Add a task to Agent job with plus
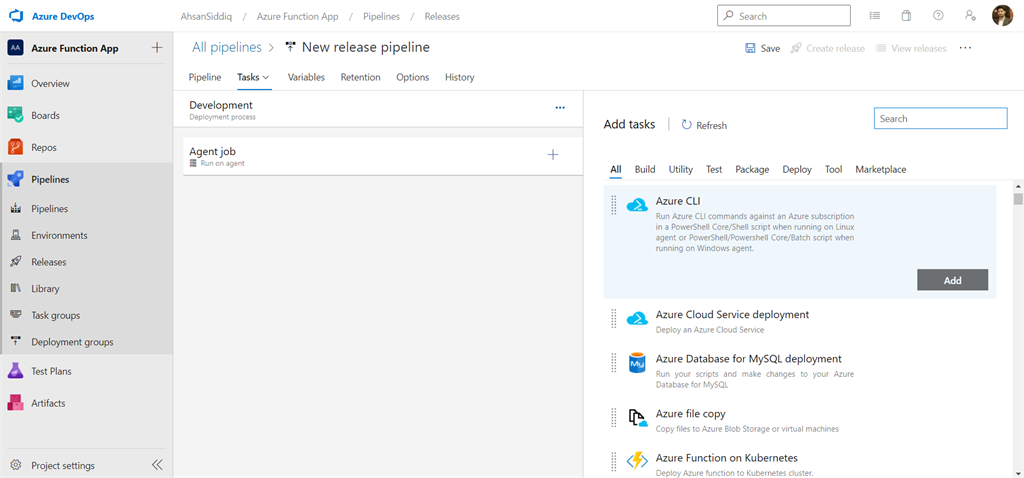 [552, 155]
